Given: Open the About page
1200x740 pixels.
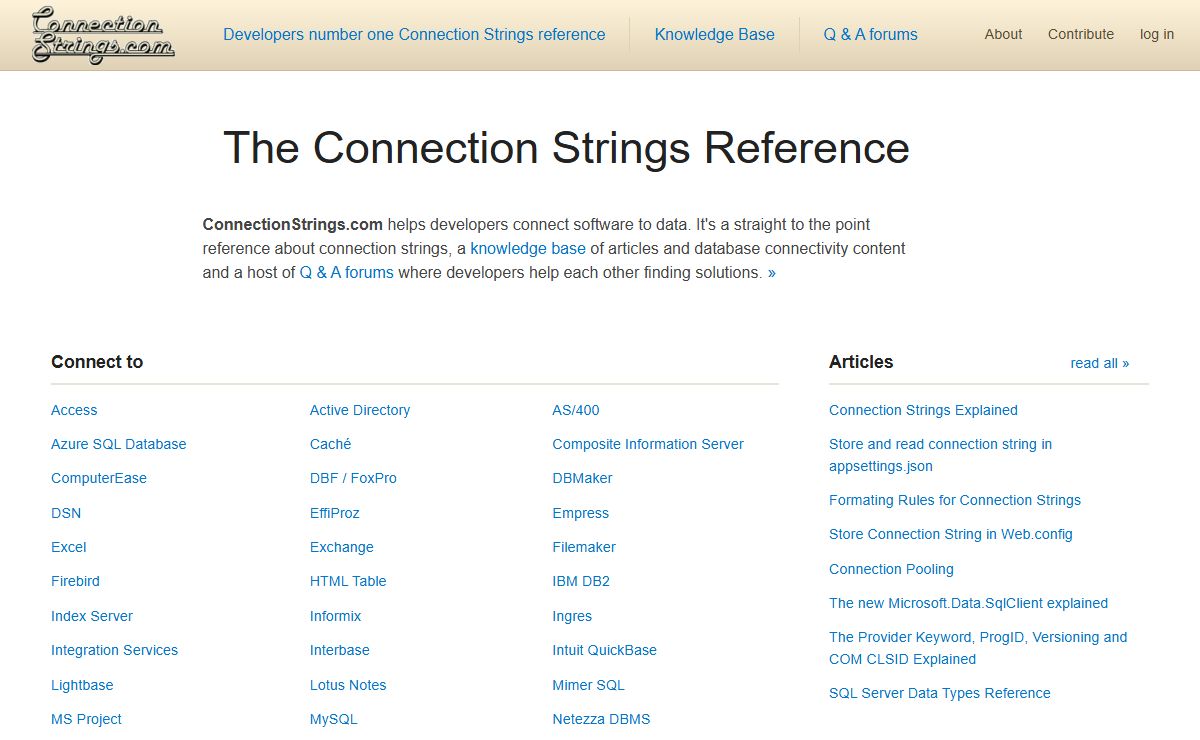Looking at the screenshot, I should [x=1003, y=34].
